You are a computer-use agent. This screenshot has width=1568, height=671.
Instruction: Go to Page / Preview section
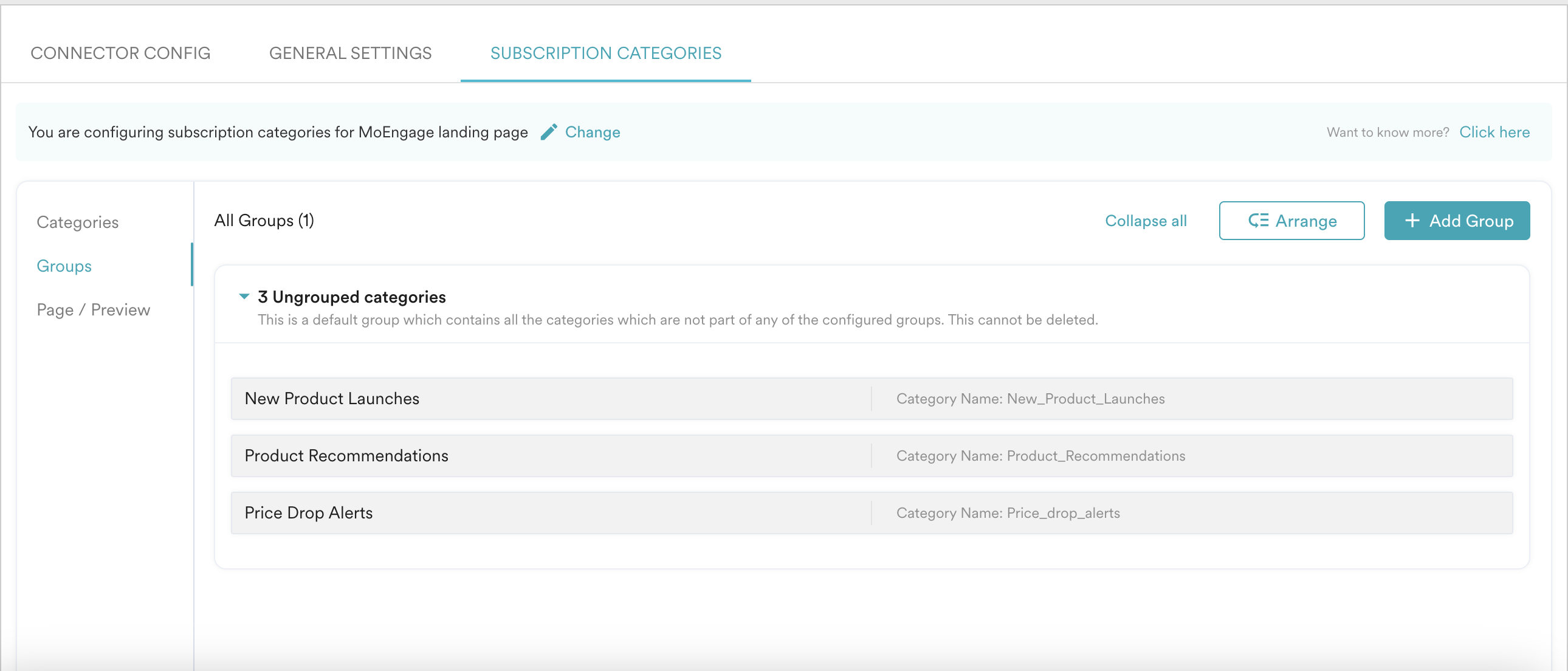pos(93,310)
